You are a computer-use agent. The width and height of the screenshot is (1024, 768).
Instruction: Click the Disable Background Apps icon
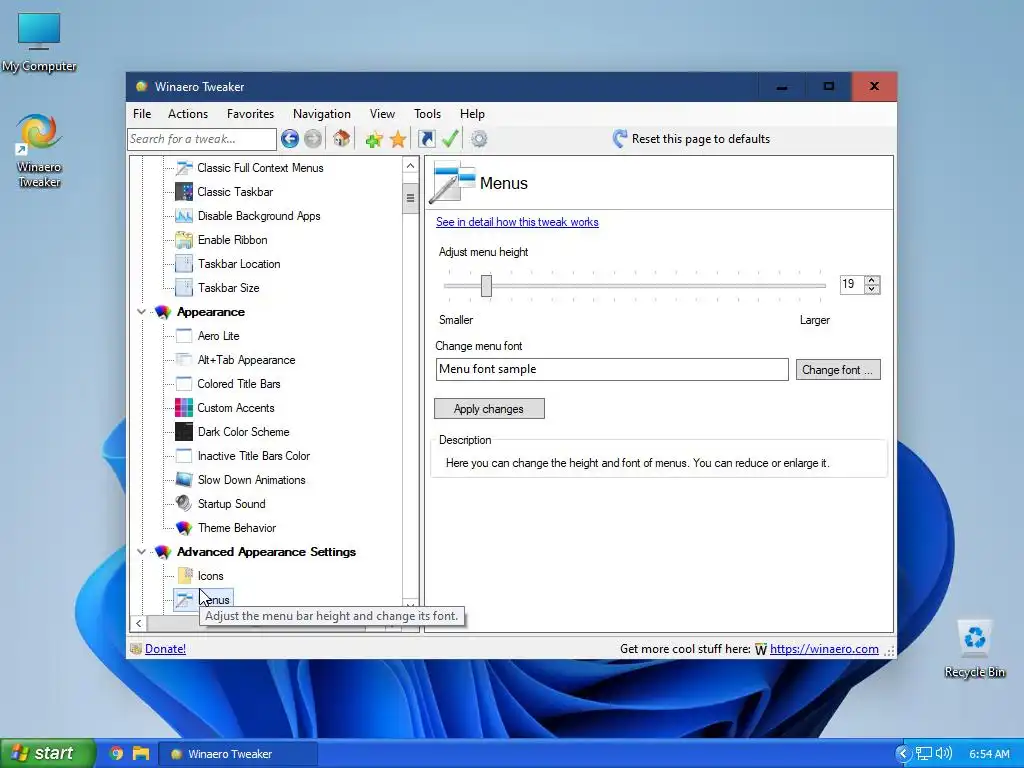184,216
